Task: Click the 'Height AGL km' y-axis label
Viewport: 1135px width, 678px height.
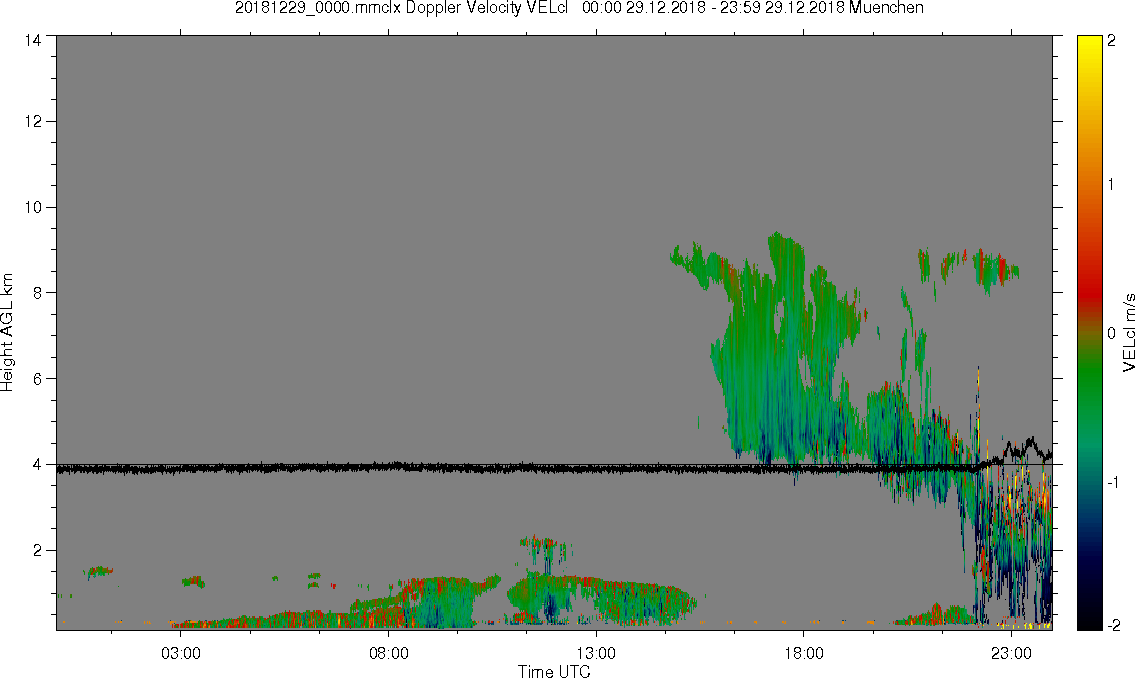Action: coord(7,332)
